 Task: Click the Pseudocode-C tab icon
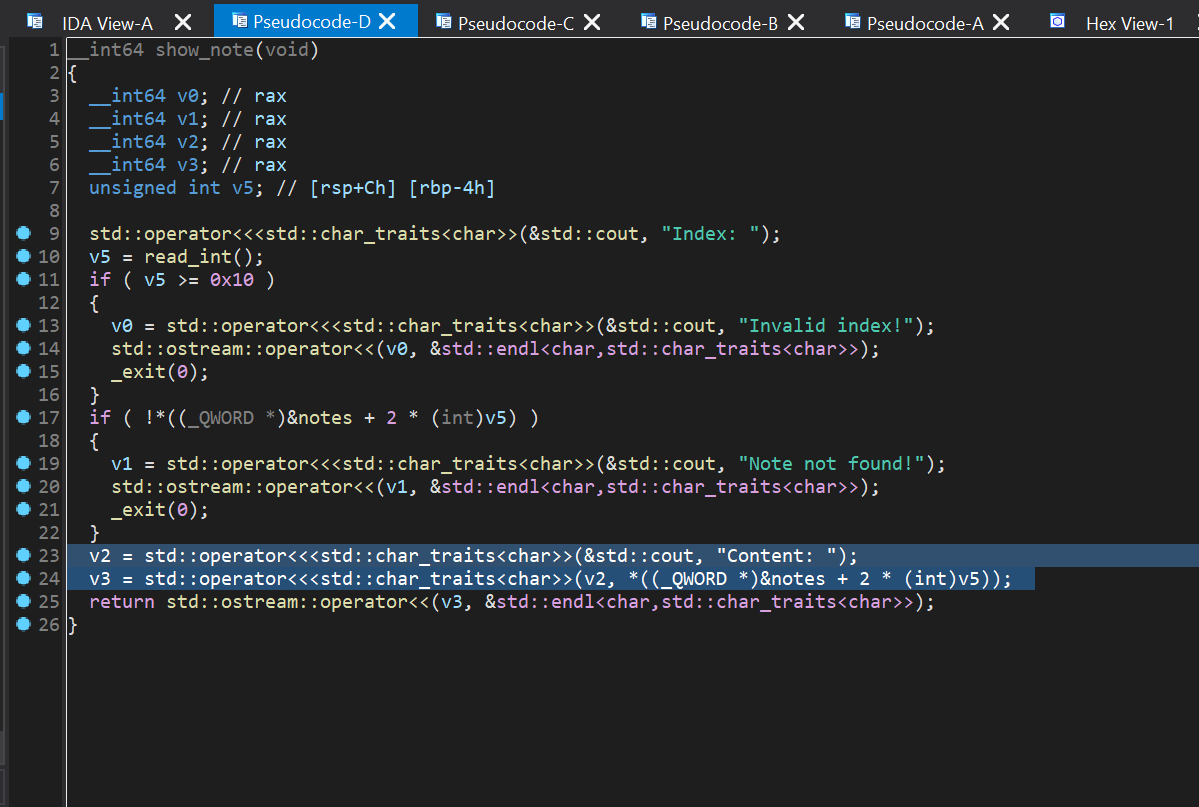tap(443, 21)
